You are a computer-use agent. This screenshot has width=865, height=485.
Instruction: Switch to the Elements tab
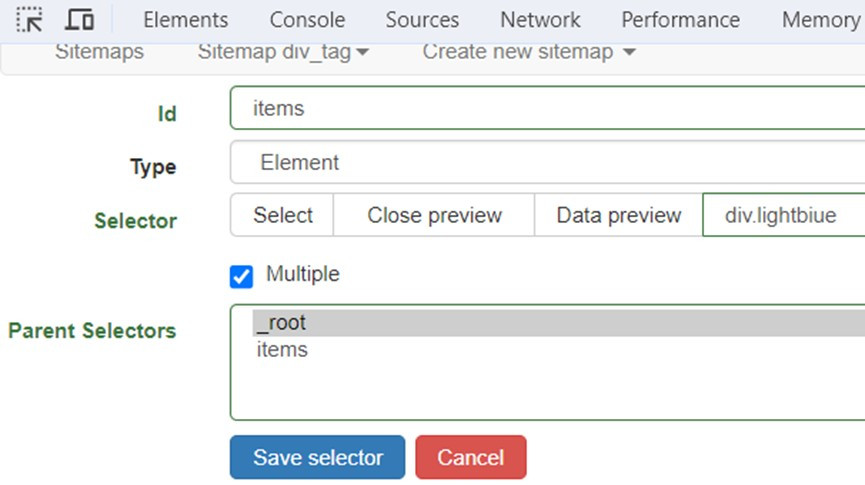pos(185,20)
